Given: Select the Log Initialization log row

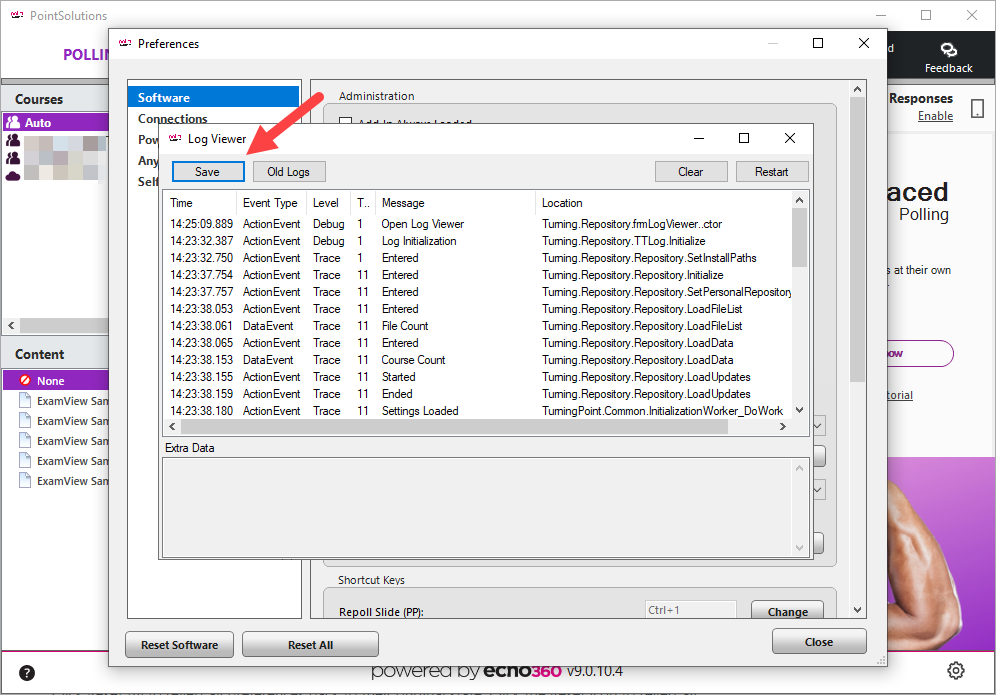Looking at the screenshot, I should [x=478, y=241].
